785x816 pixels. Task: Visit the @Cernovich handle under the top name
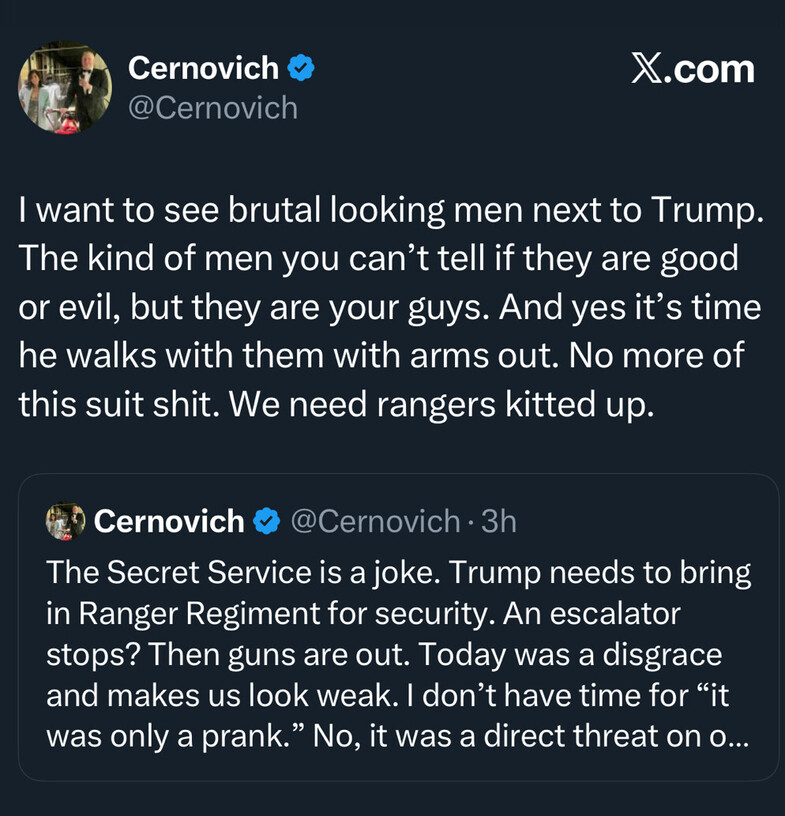(x=213, y=107)
